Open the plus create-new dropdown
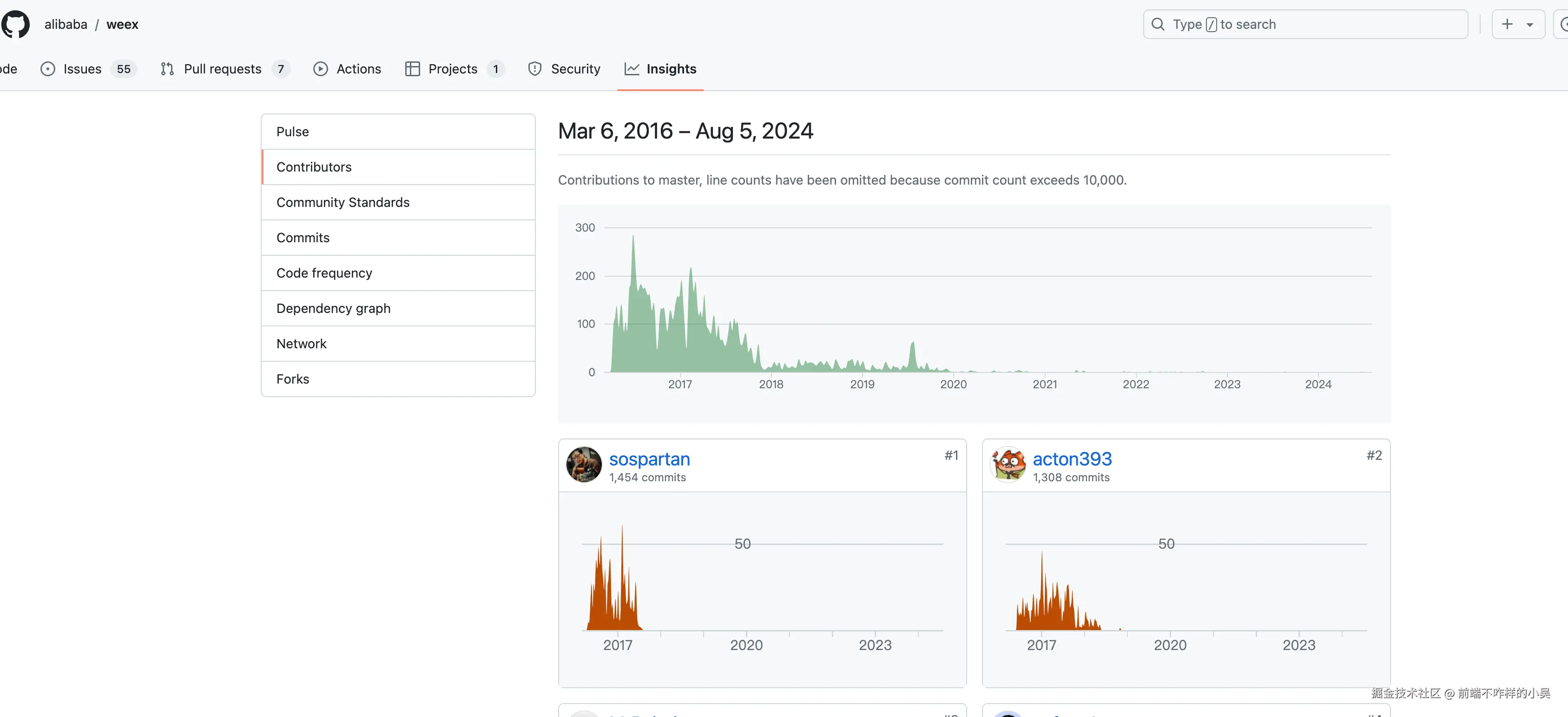The height and width of the screenshot is (717, 1568). (x=1507, y=24)
